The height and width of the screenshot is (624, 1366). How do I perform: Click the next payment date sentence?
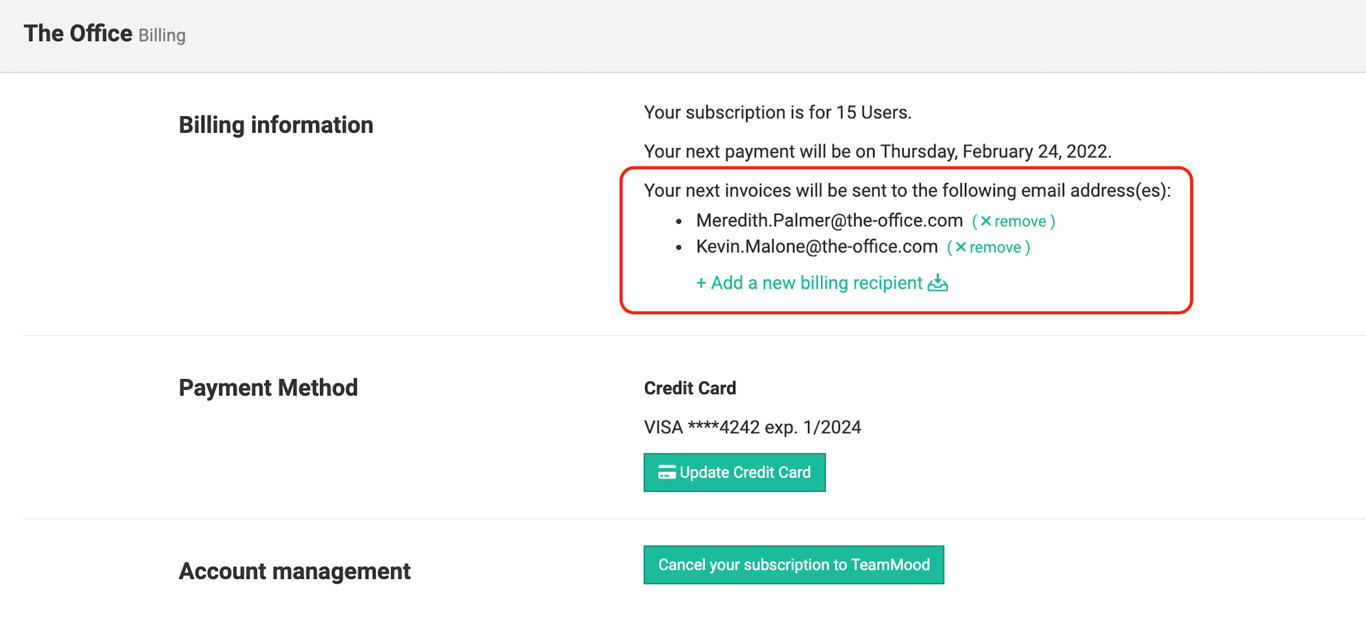click(x=877, y=152)
